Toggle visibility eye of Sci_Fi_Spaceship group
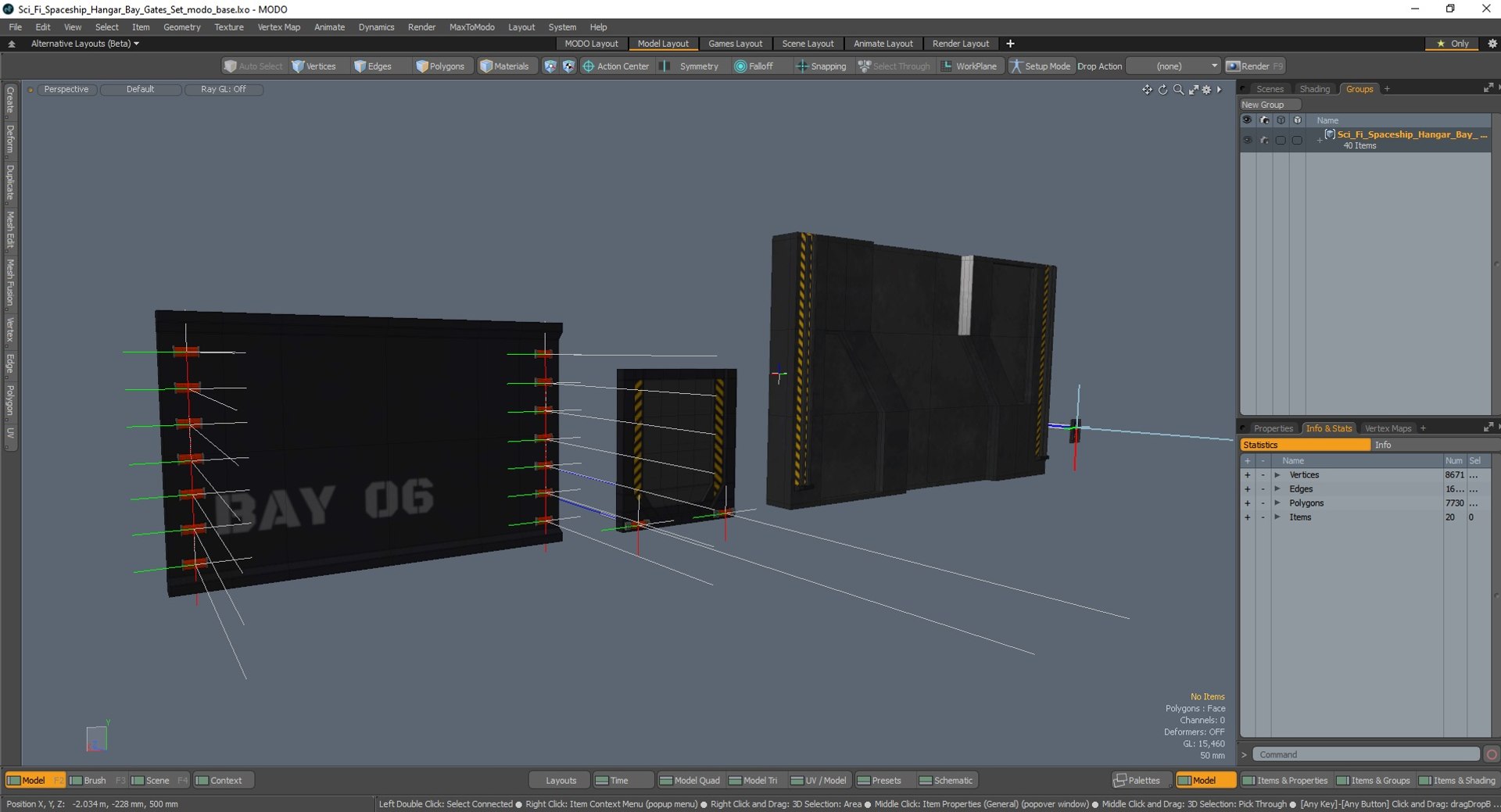 tap(1247, 140)
